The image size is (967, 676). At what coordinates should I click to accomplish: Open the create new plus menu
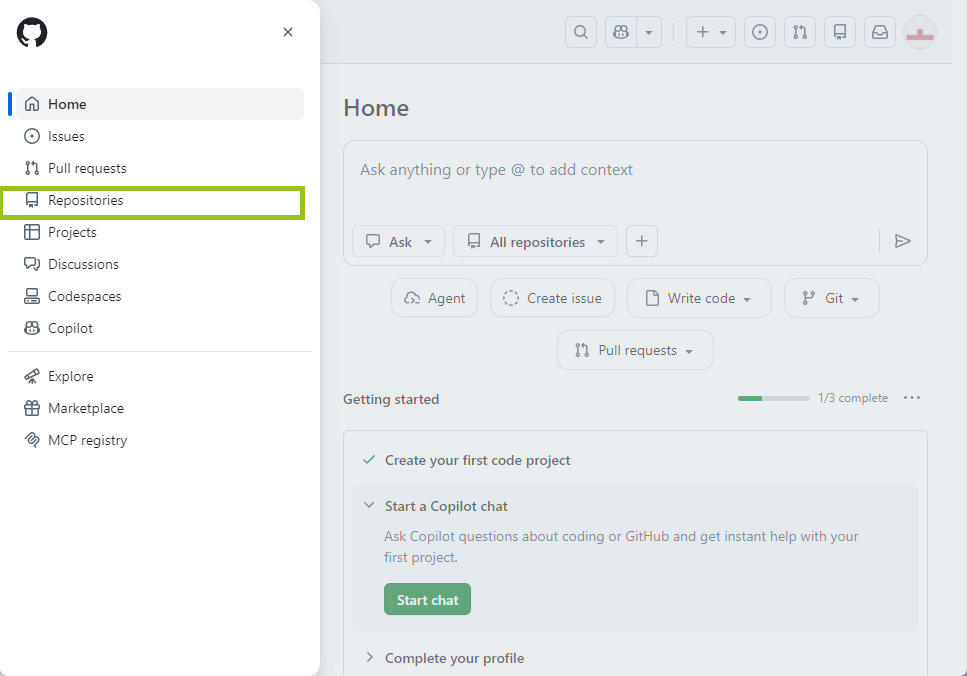(x=710, y=32)
